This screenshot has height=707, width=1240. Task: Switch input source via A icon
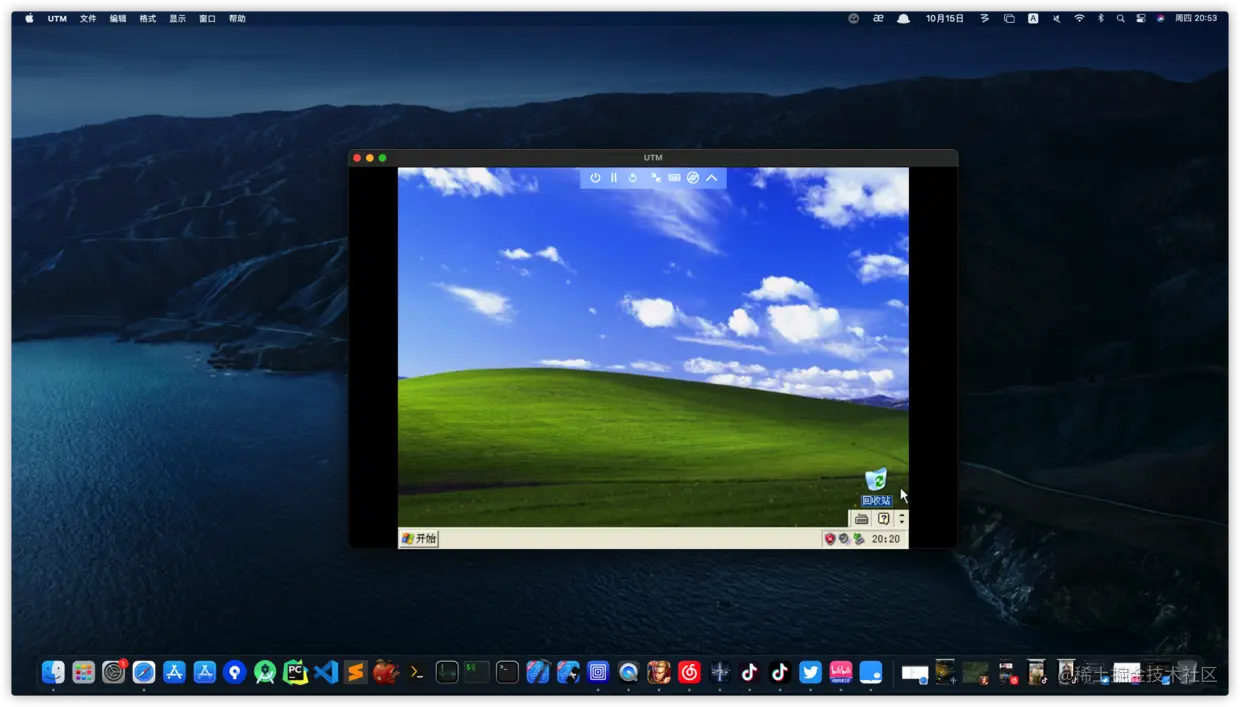(1033, 18)
